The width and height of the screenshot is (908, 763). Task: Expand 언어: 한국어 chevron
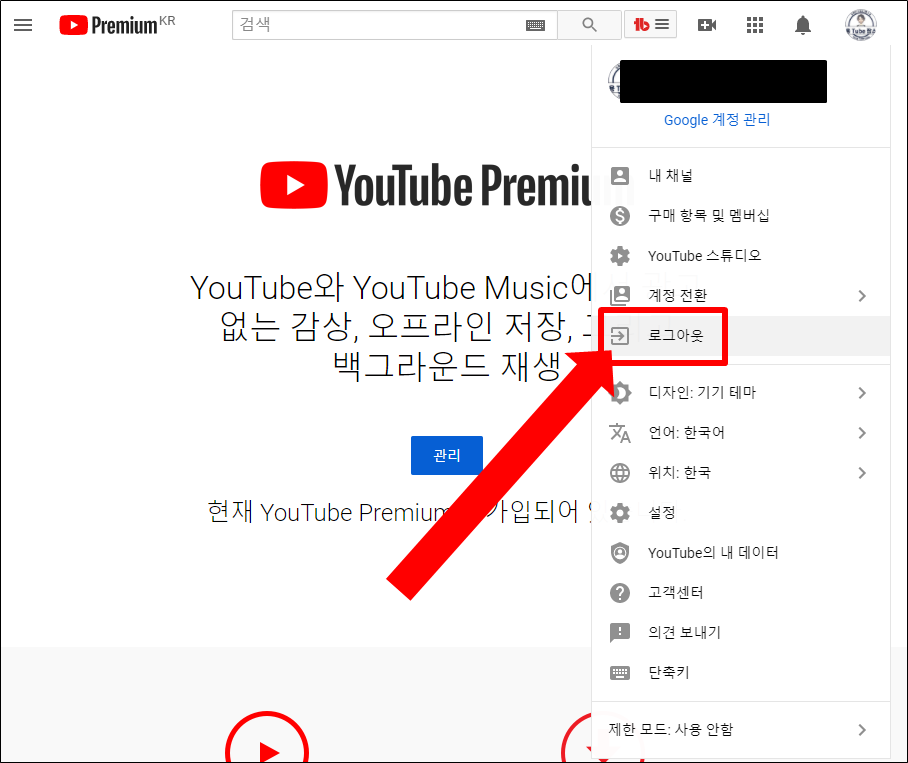[862, 432]
